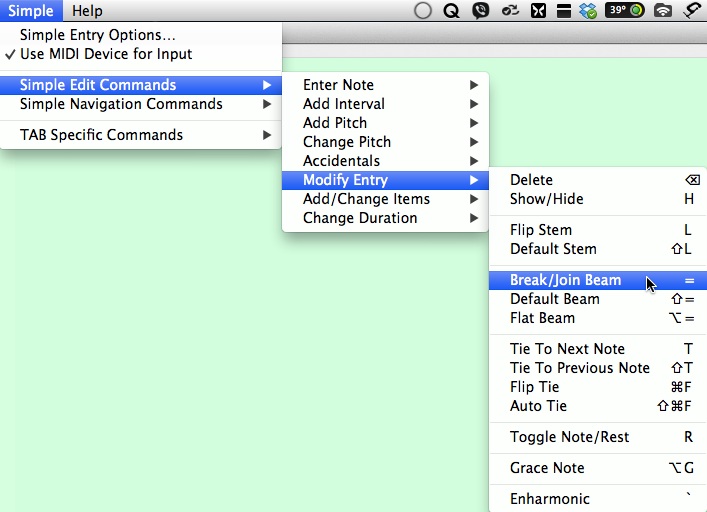Click the Q icon in the menu bar
This screenshot has width=707, height=512.
pyautogui.click(x=451, y=11)
